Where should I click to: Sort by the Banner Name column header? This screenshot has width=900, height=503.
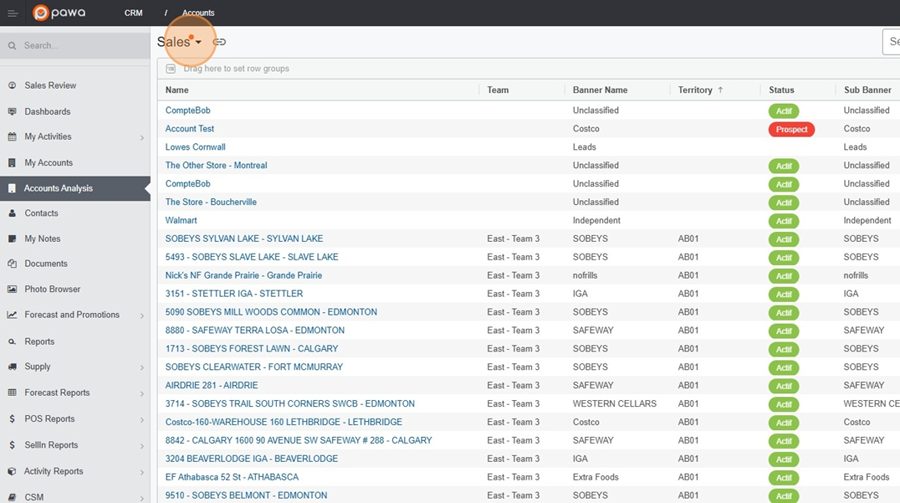point(600,90)
